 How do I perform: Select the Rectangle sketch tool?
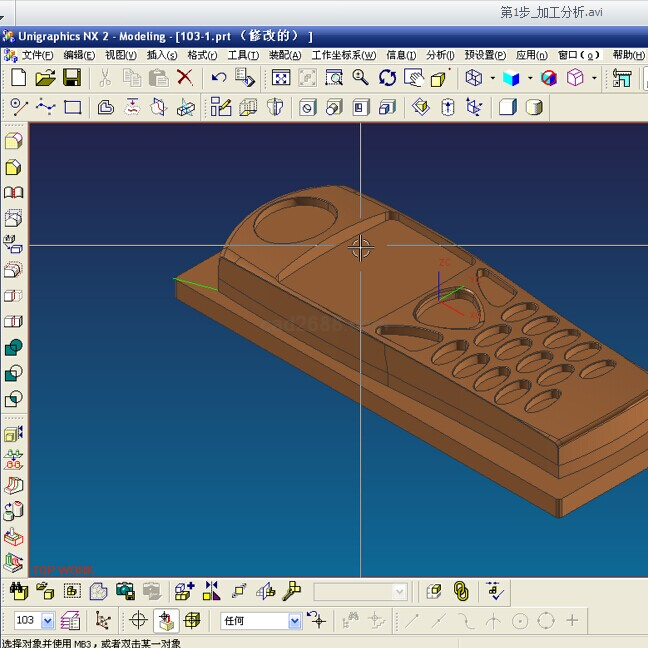pyautogui.click(x=72, y=108)
